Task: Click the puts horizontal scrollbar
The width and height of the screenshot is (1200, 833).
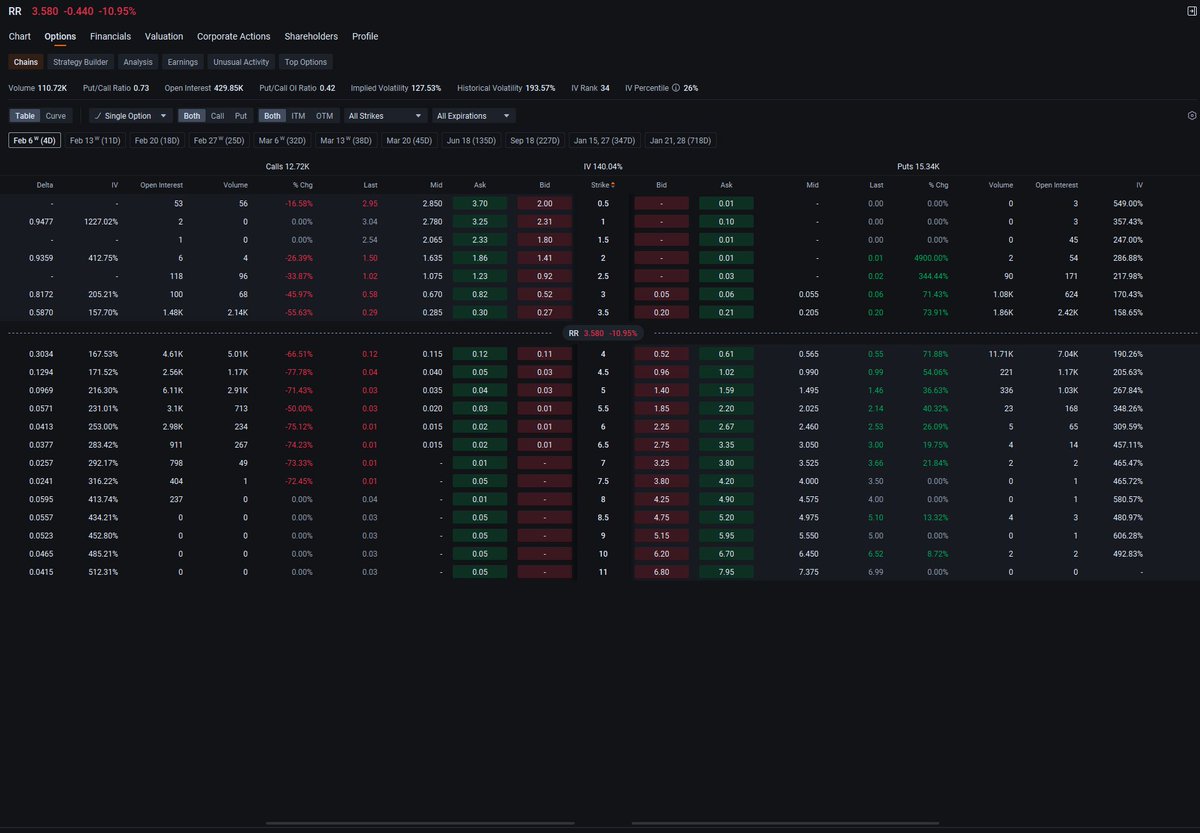Action: coord(783,823)
